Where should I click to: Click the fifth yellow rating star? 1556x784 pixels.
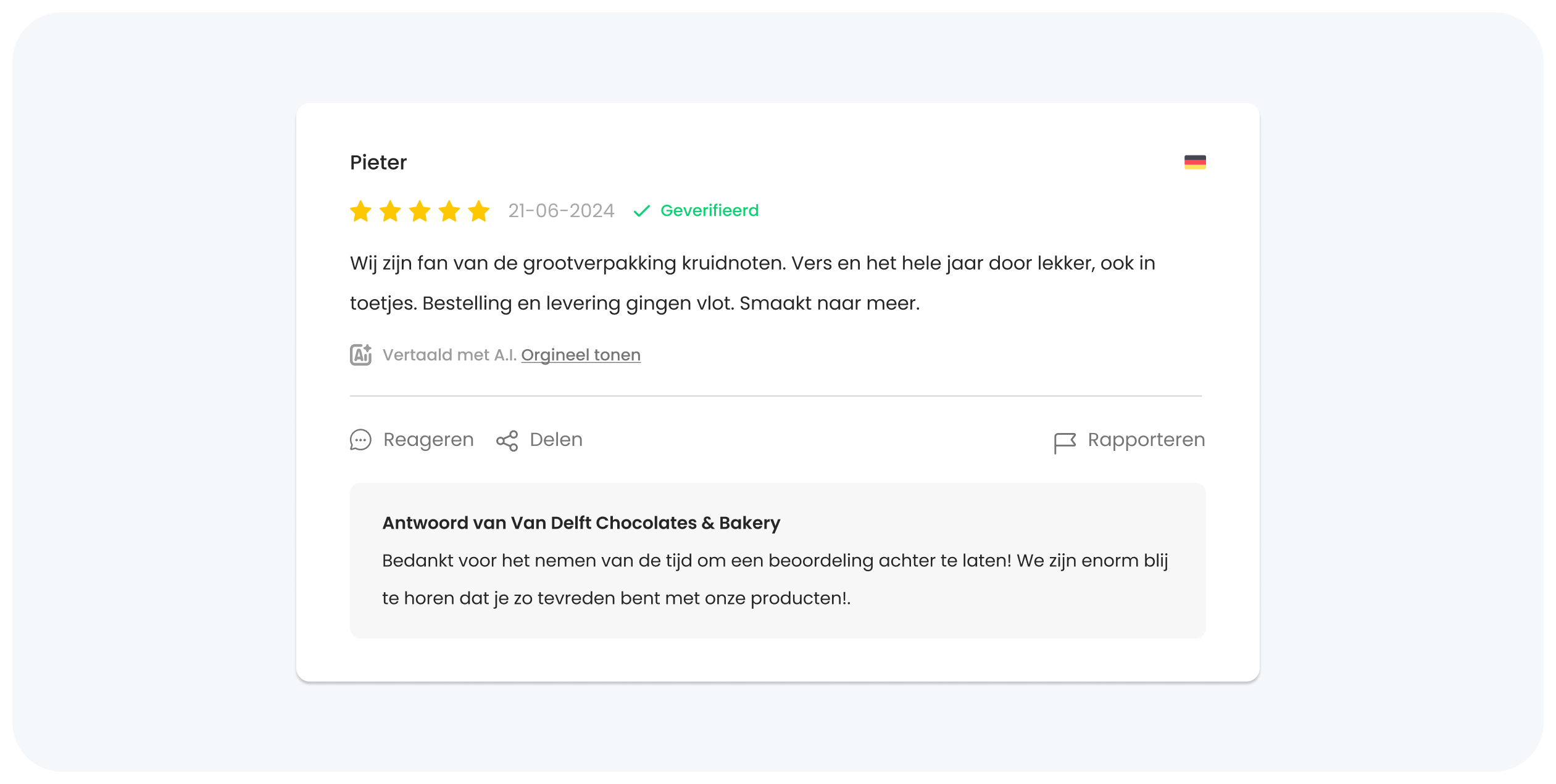click(x=479, y=211)
